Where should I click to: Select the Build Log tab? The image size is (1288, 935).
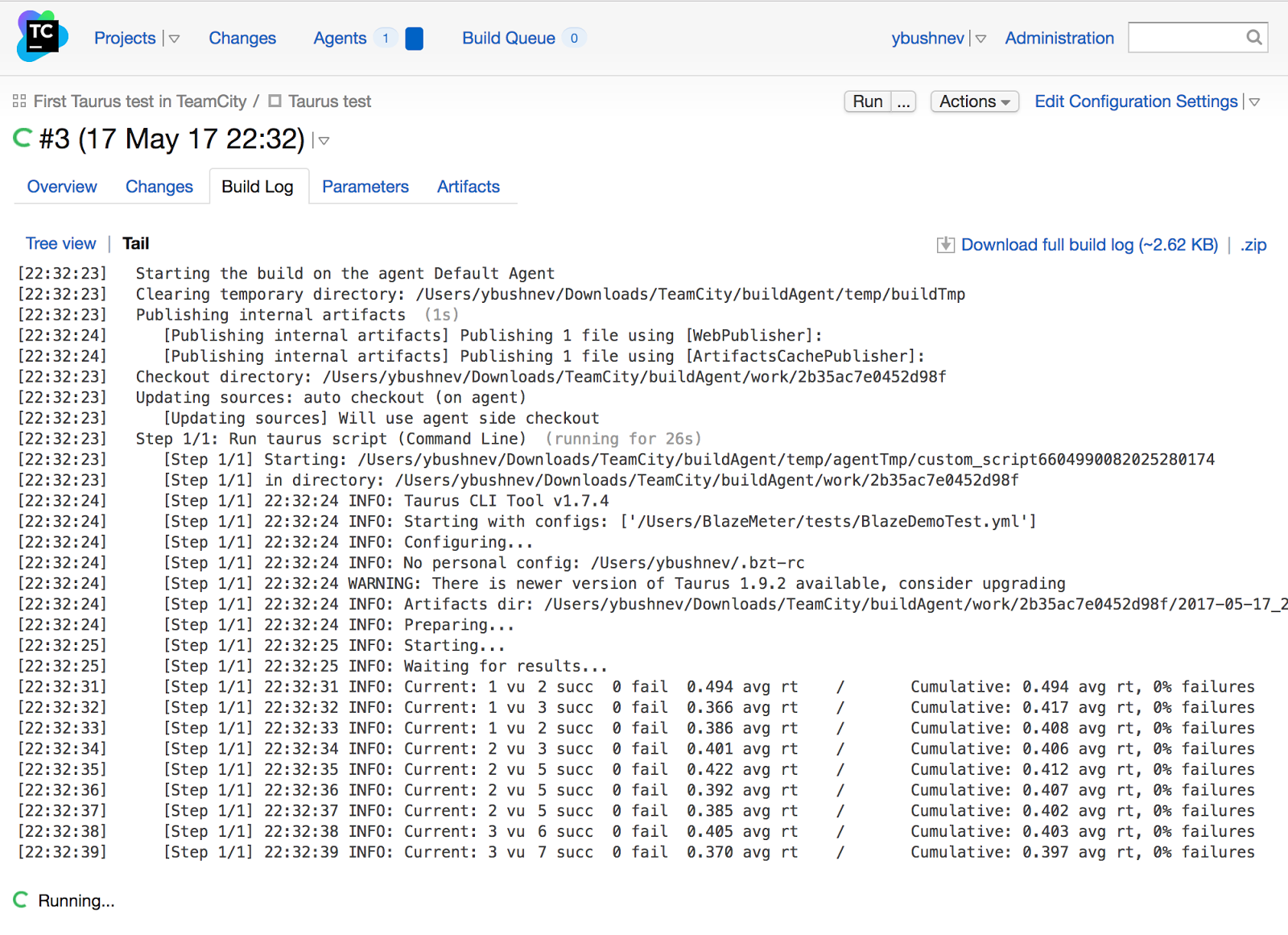point(258,187)
